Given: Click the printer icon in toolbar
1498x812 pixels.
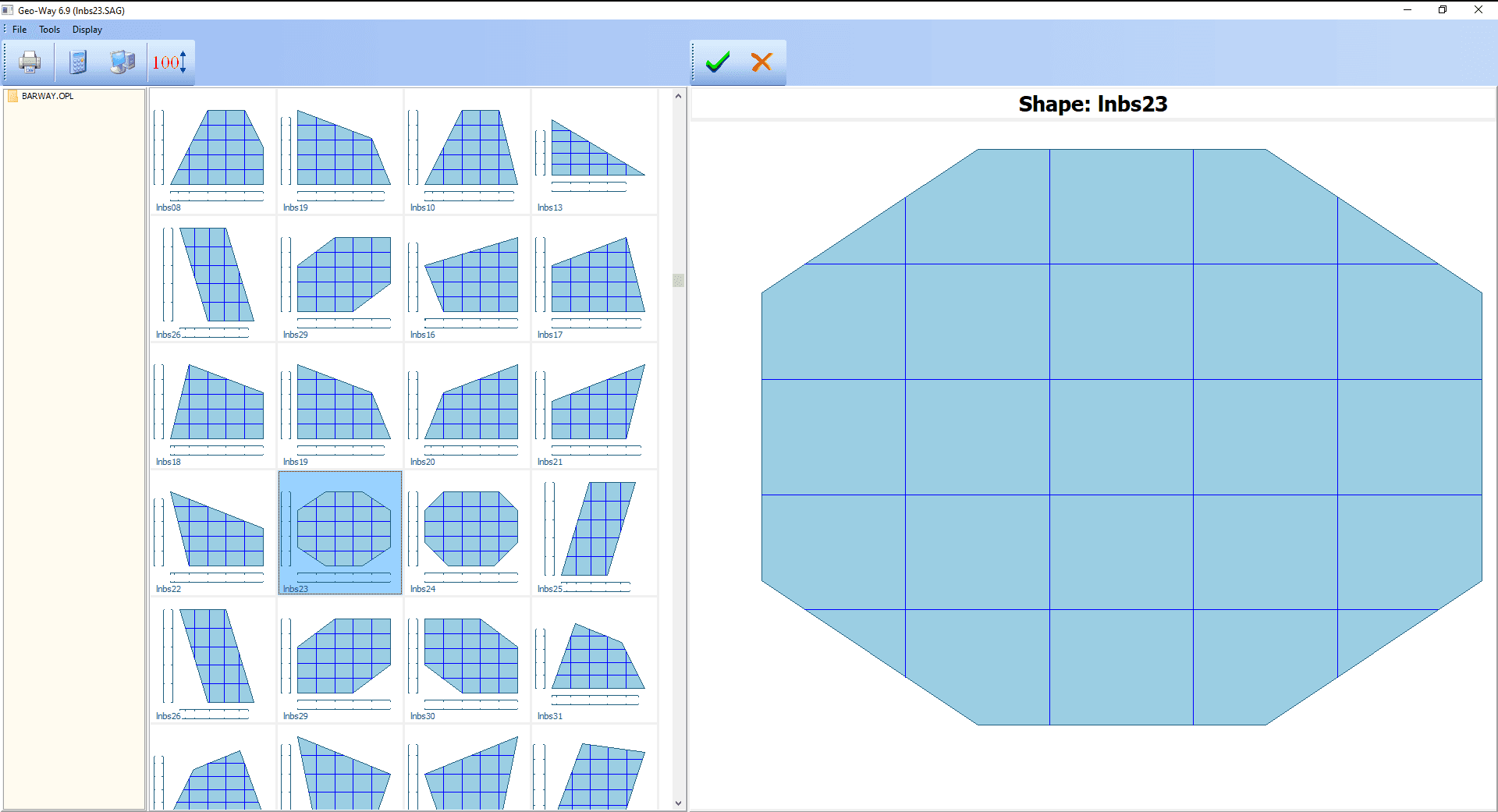Looking at the screenshot, I should click(30, 62).
